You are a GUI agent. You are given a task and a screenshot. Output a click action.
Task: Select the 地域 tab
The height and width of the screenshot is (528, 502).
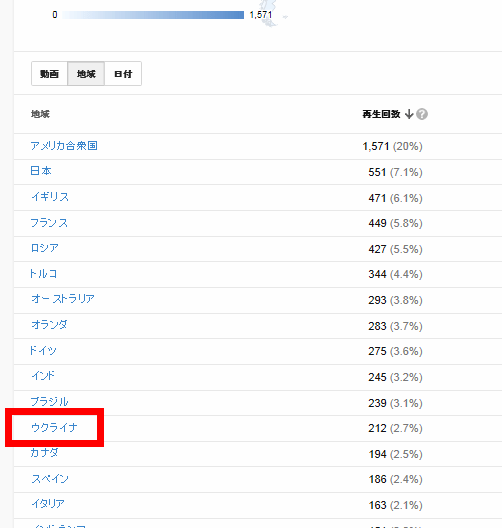[x=86, y=73]
